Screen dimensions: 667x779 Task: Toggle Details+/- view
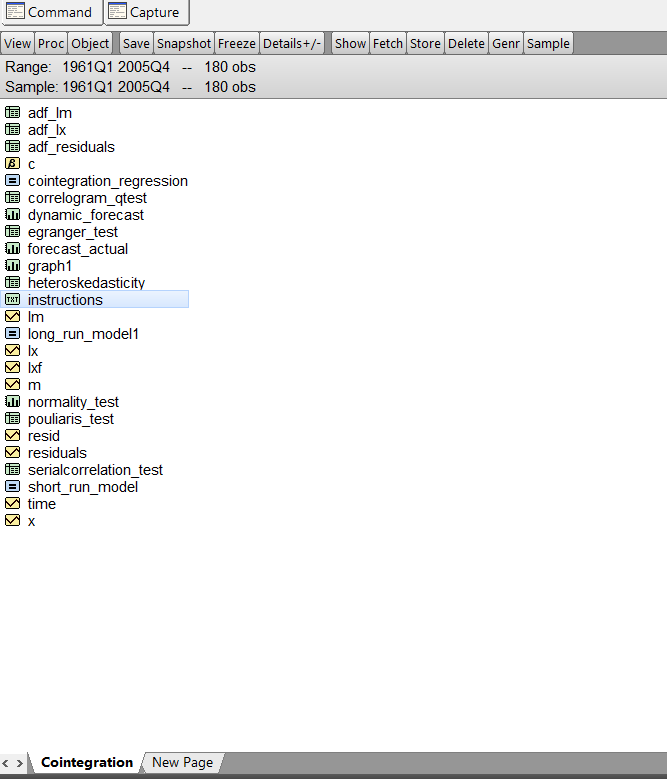tap(292, 43)
